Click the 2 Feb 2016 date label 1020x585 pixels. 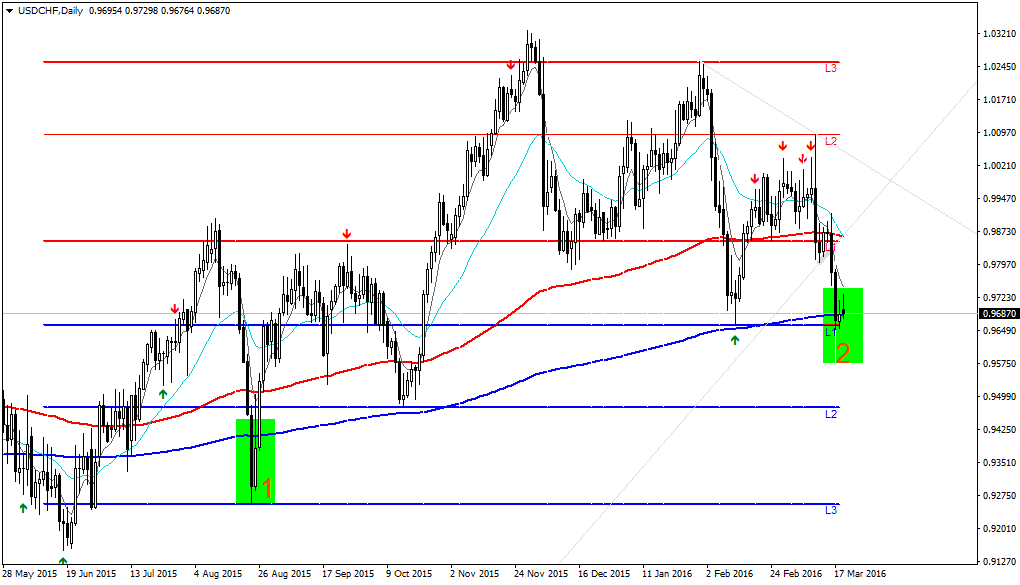(730, 574)
